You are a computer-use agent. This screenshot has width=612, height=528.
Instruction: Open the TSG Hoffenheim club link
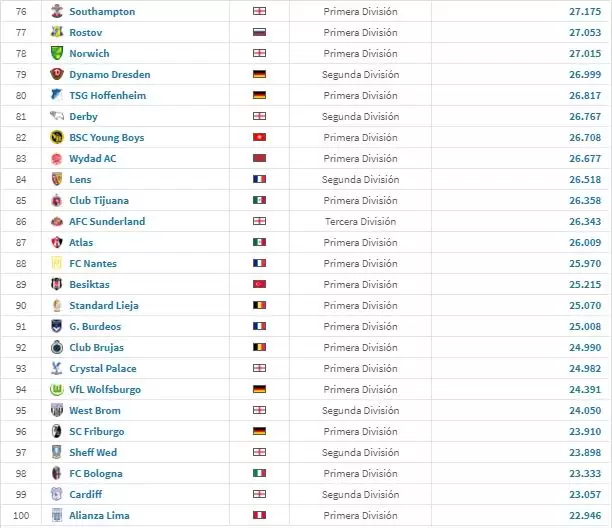coord(105,95)
